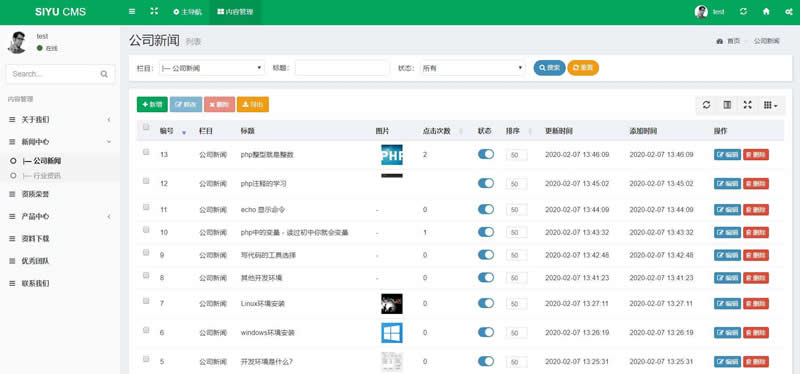The width and height of the screenshot is (800, 374).
Task: Click the title text 其他开发环境
Action: pos(261,278)
